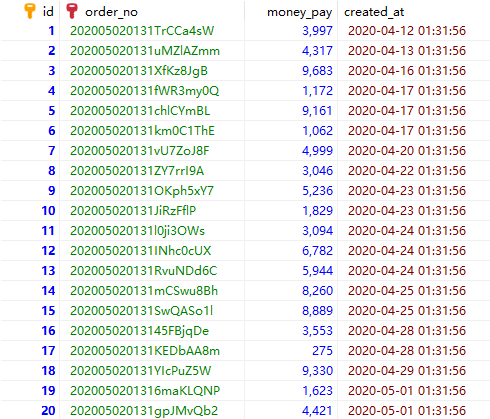Click the red key icon beside order_no
The image size is (490, 419).
click(72, 11)
